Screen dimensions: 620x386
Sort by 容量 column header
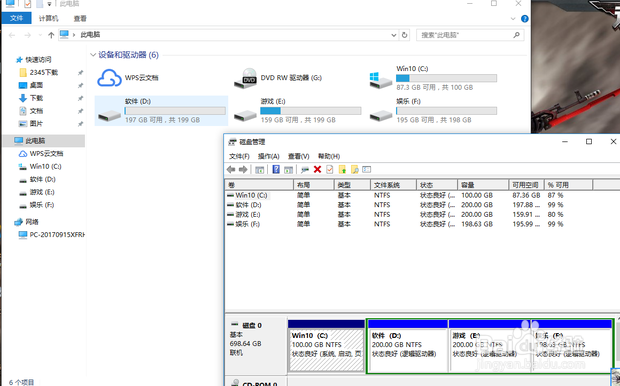(x=483, y=185)
